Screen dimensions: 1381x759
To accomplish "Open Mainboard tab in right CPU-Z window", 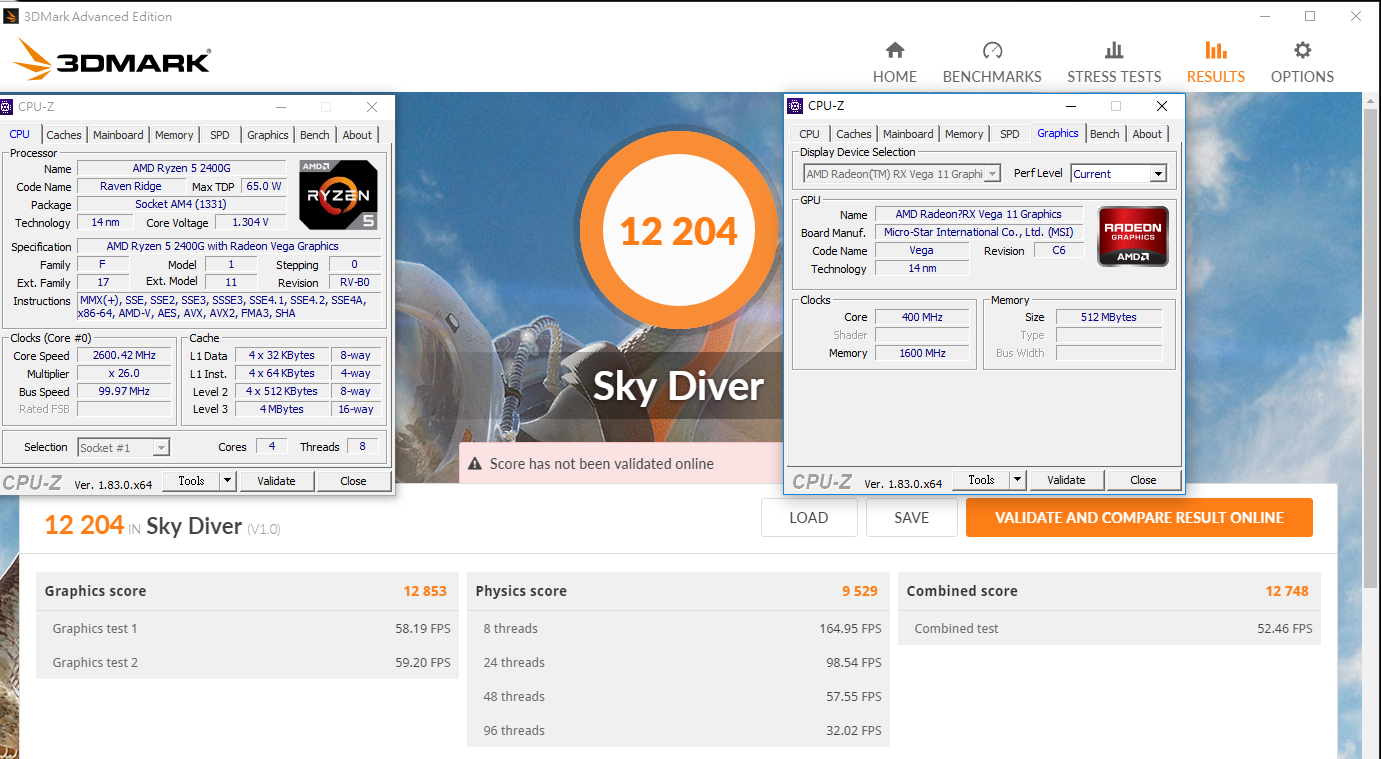I will 908,134.
